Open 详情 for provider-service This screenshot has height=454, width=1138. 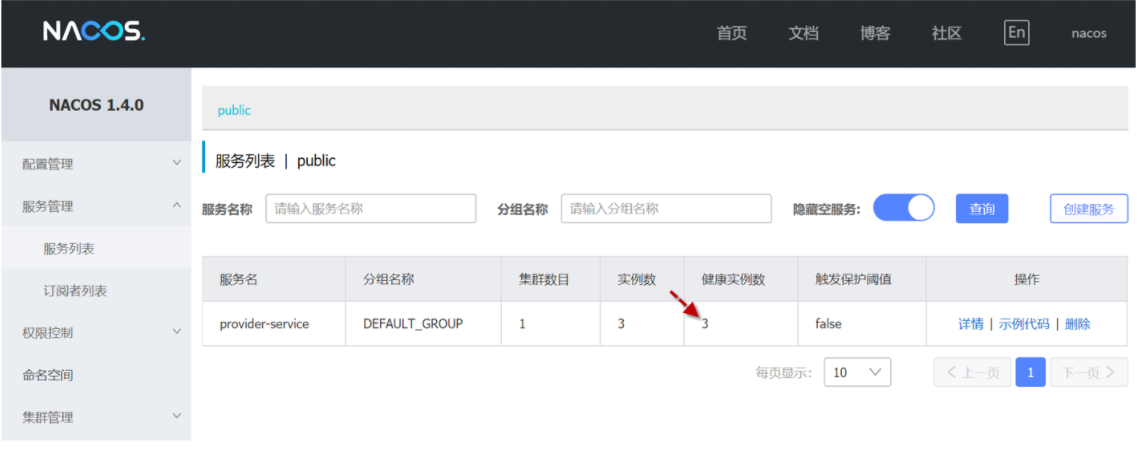pyautogui.click(x=971, y=324)
